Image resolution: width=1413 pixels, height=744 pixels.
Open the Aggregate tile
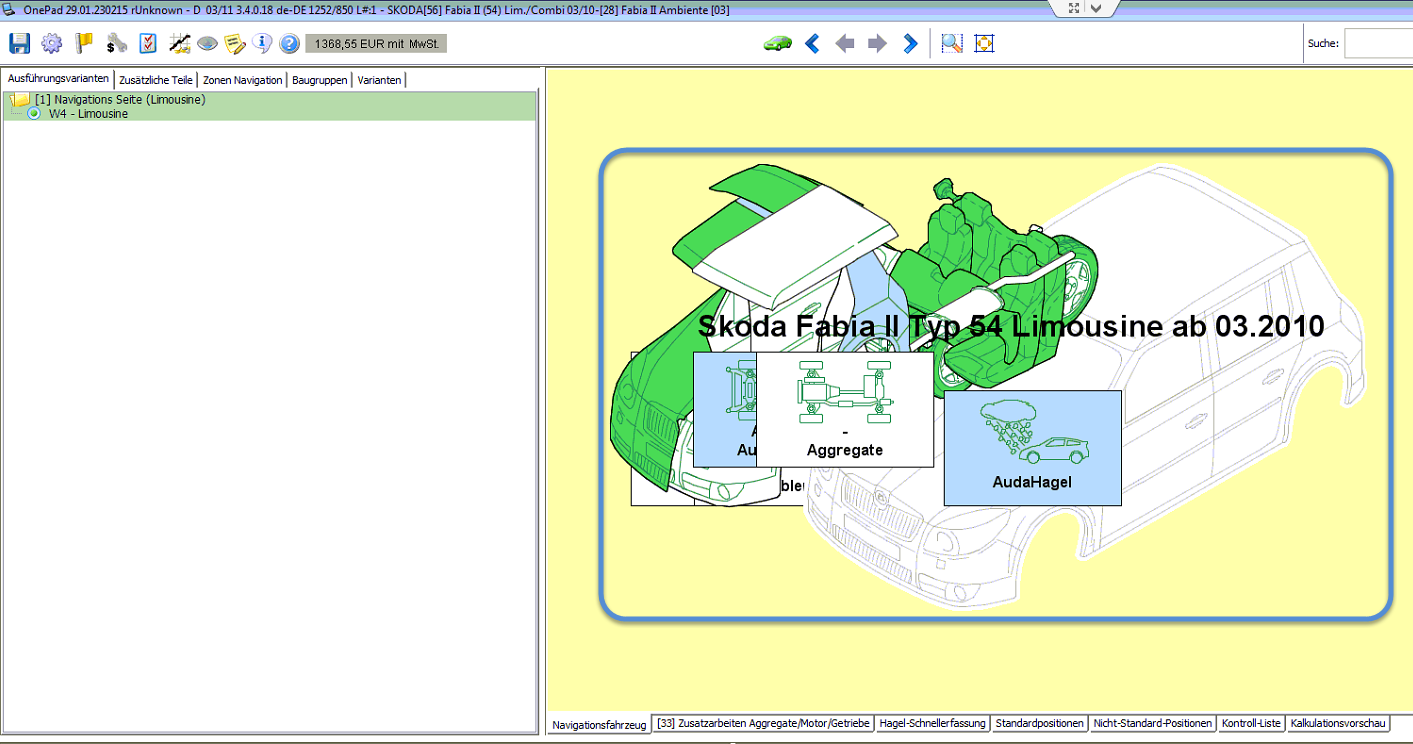coord(845,409)
